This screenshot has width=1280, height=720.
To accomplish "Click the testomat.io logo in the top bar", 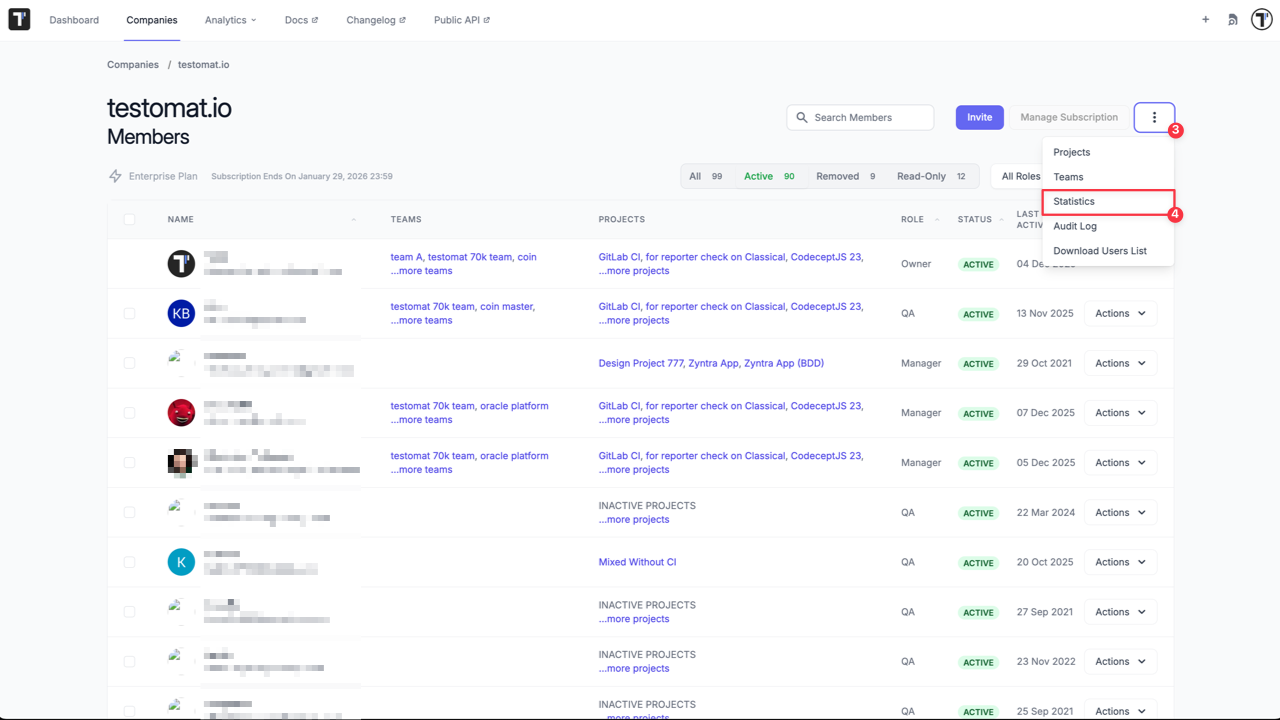I will point(19,19).
